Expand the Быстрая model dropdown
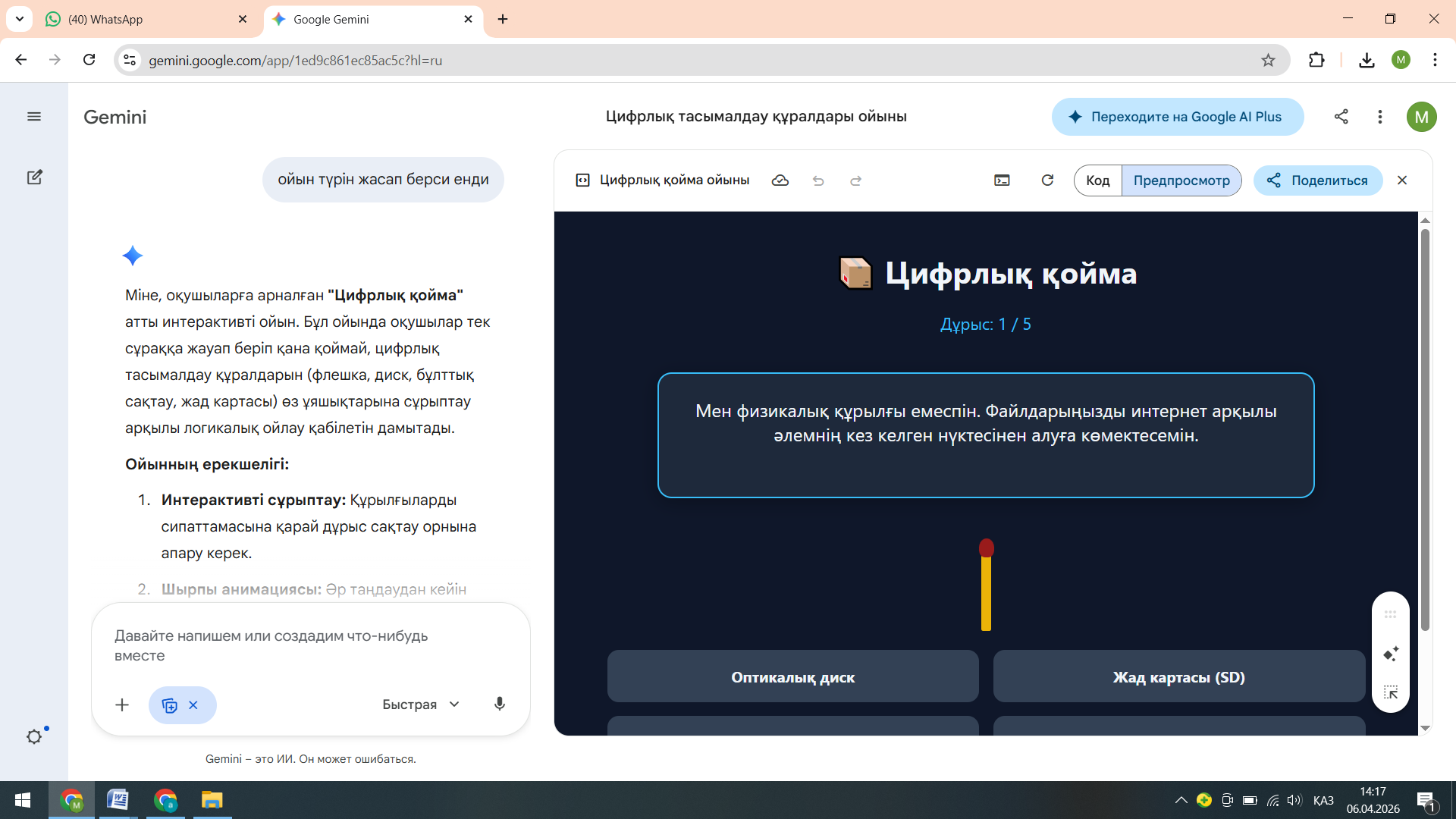Image resolution: width=1456 pixels, height=819 pixels. 421,704
